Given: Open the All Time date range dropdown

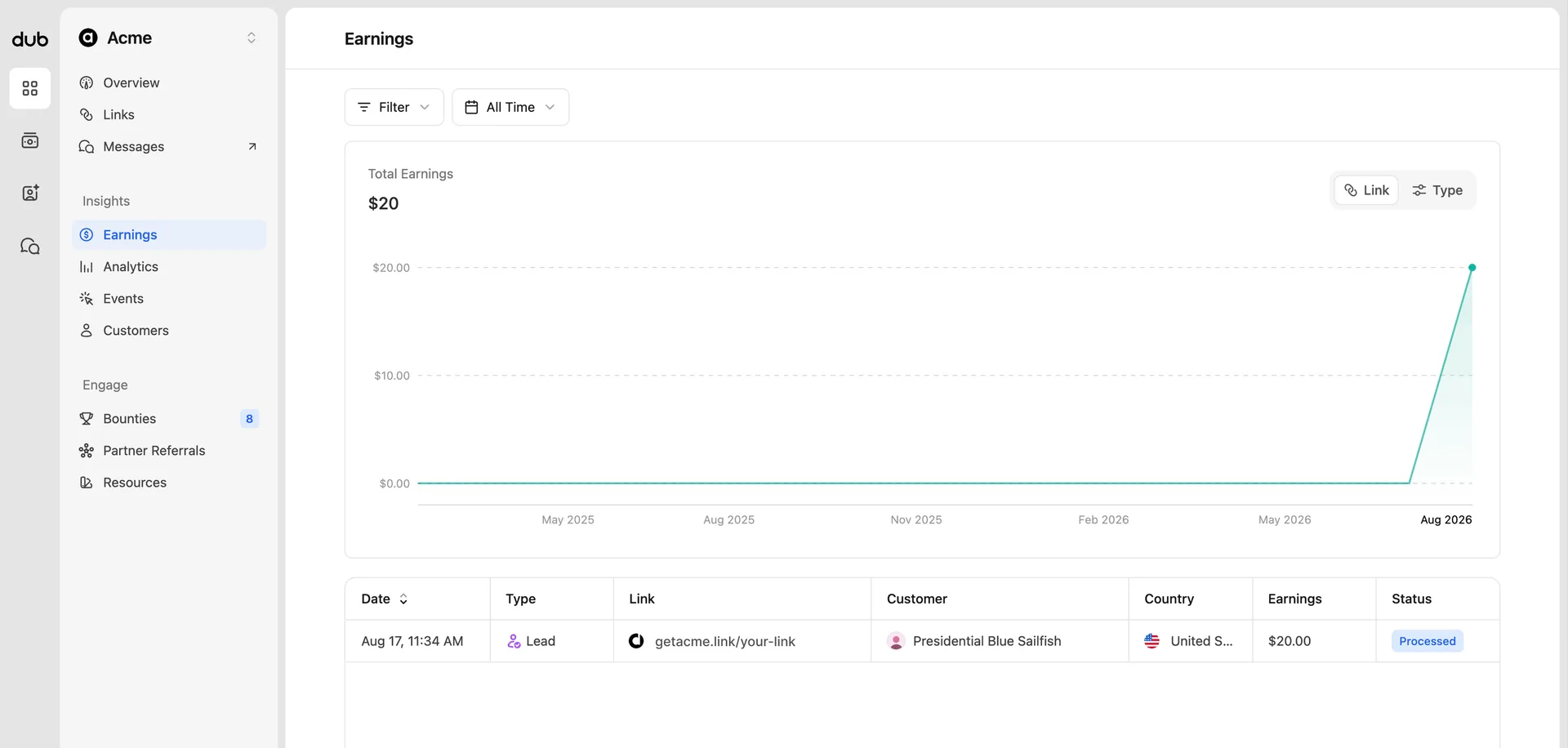Looking at the screenshot, I should click(510, 107).
